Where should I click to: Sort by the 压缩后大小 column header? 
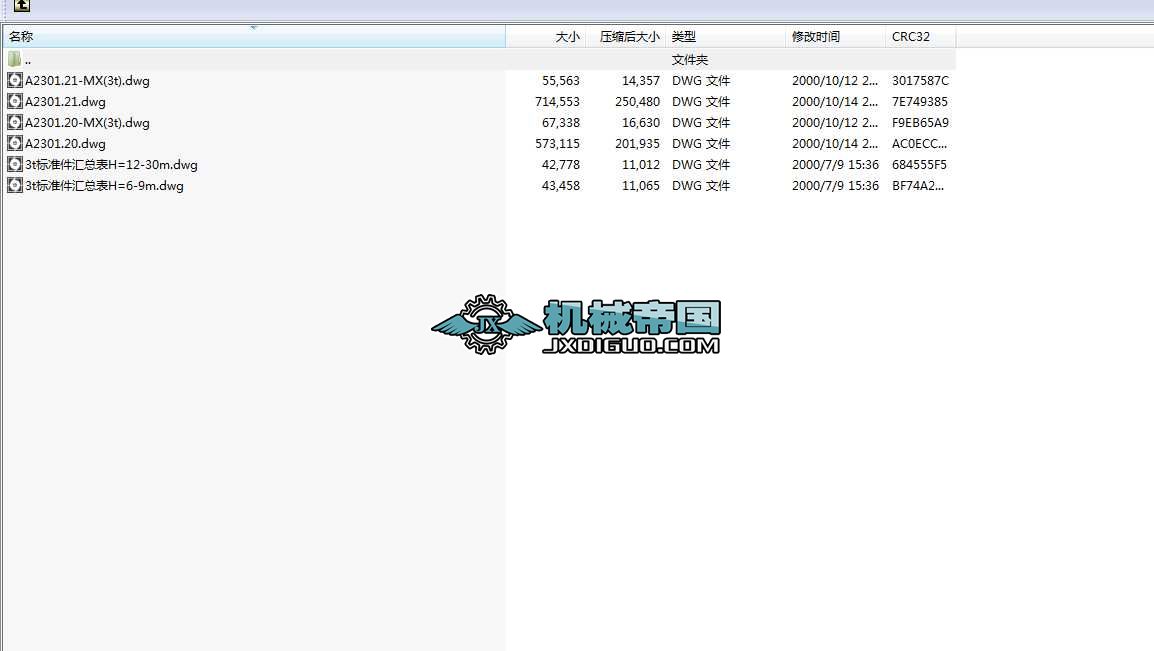tap(628, 36)
